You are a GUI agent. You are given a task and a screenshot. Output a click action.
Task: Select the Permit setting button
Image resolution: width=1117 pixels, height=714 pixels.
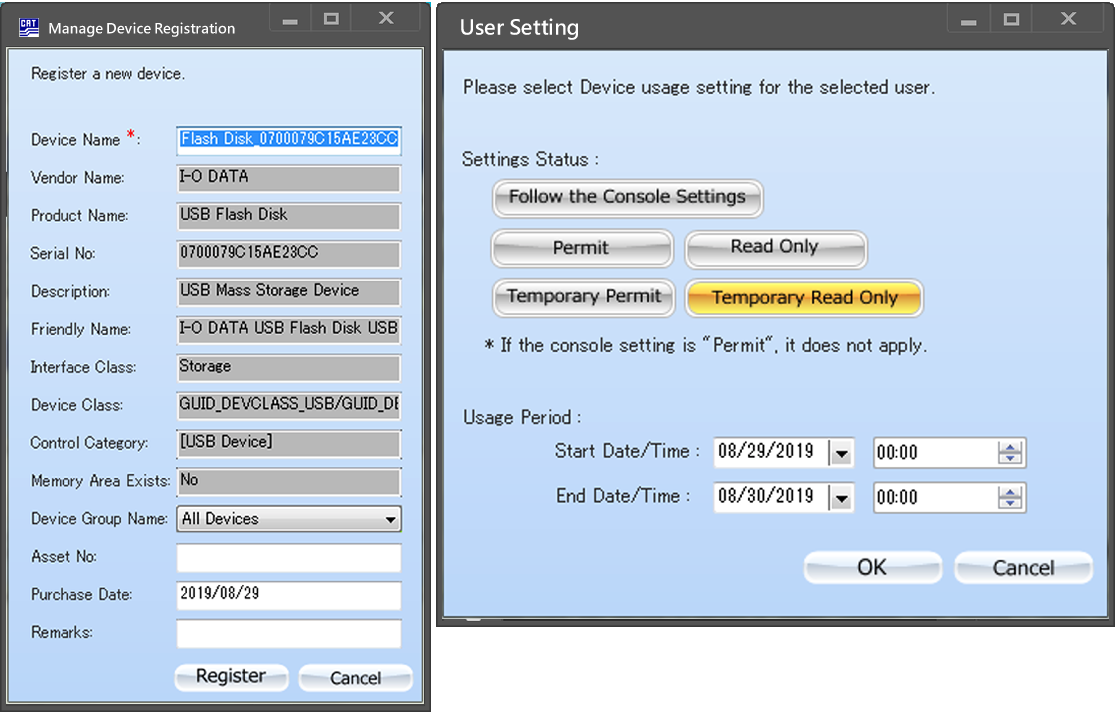[581, 247]
